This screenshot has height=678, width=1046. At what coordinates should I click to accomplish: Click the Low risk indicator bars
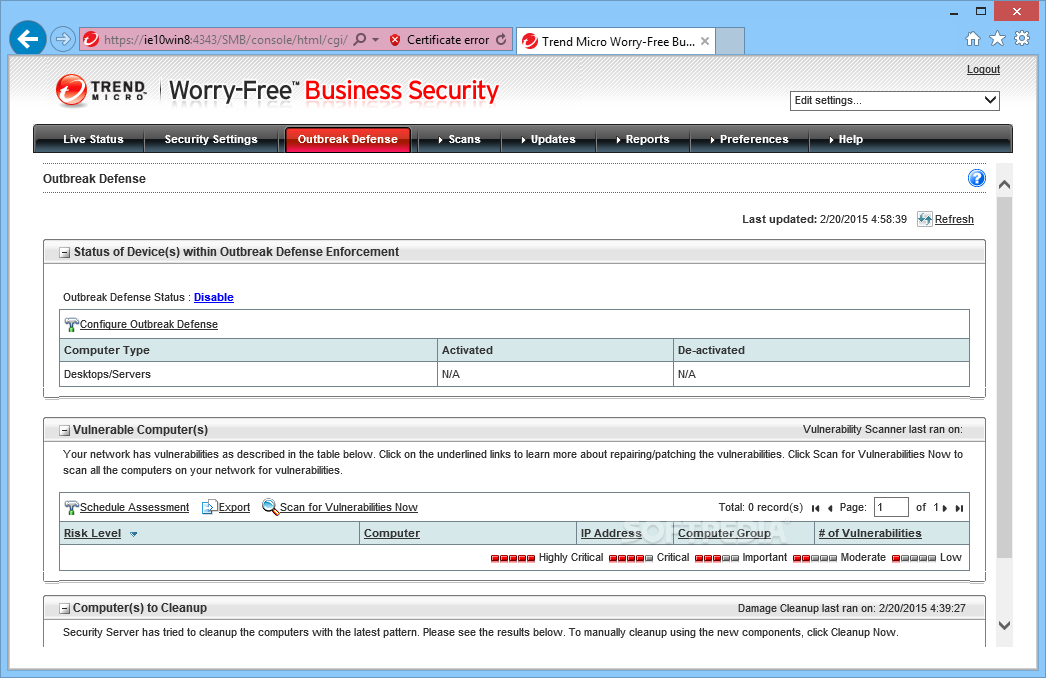tap(914, 559)
